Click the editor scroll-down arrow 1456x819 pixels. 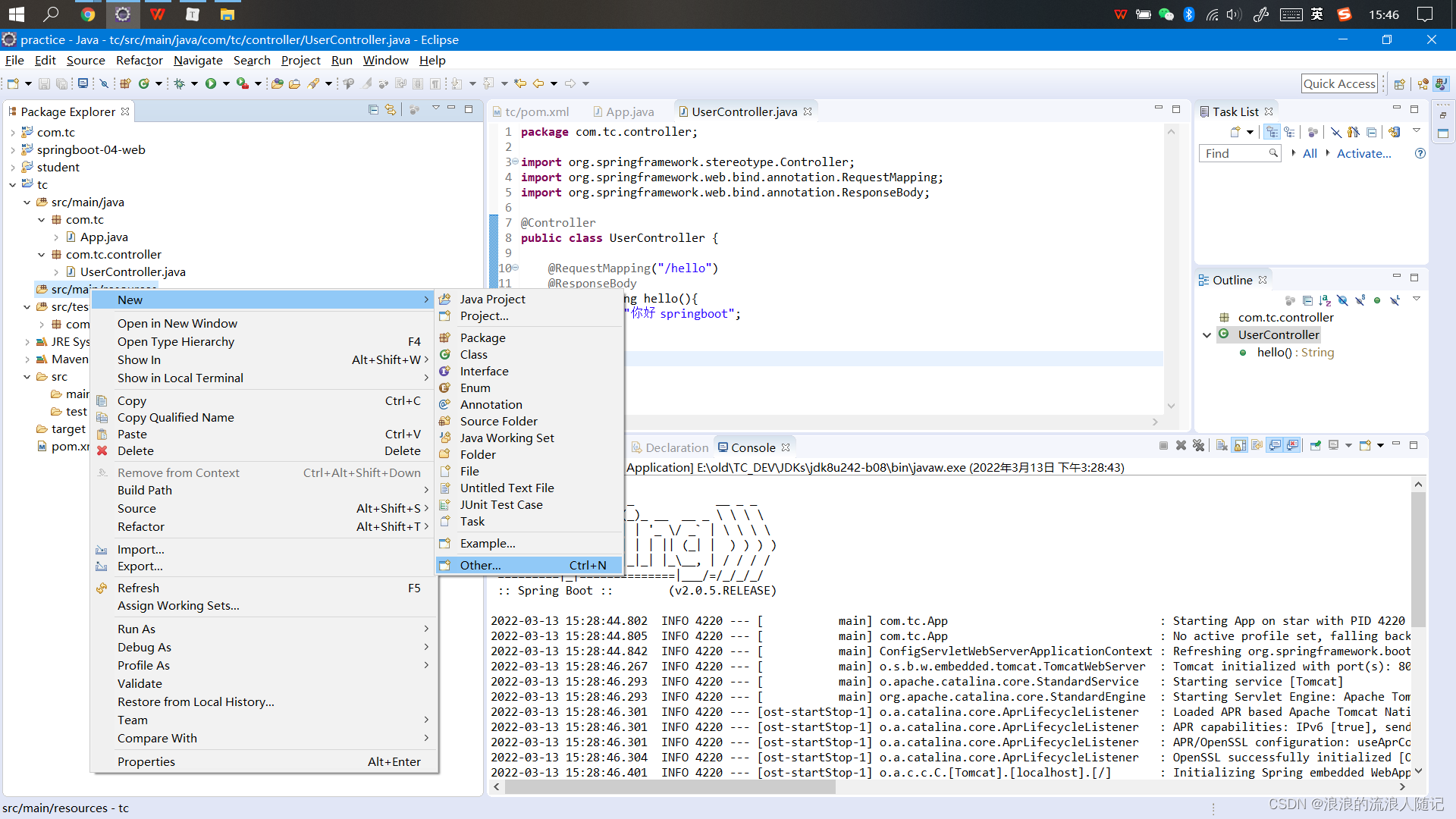click(1171, 406)
